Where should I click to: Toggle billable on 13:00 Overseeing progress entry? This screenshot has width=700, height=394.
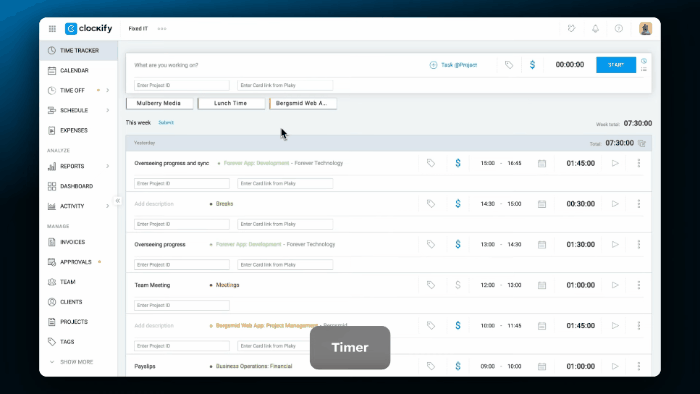[x=458, y=245]
